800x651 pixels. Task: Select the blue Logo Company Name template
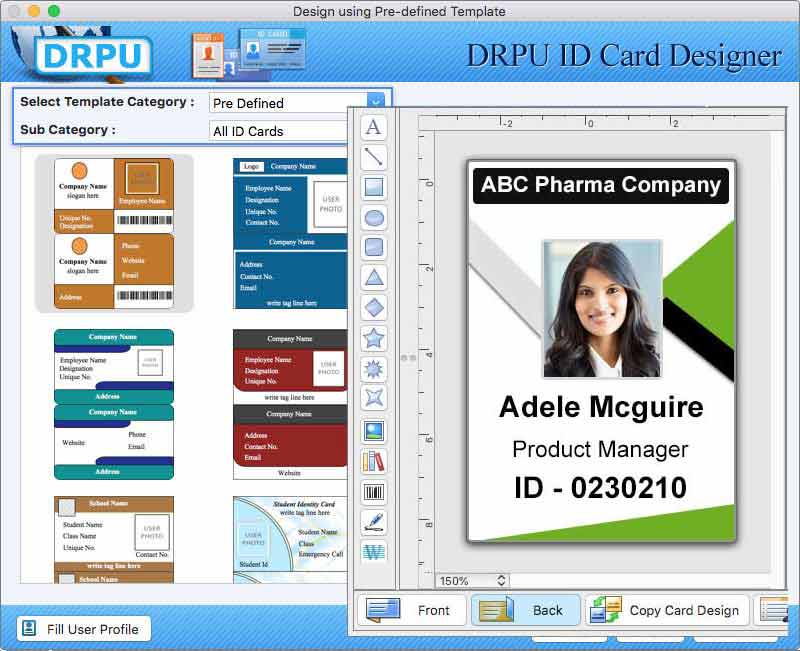click(290, 233)
